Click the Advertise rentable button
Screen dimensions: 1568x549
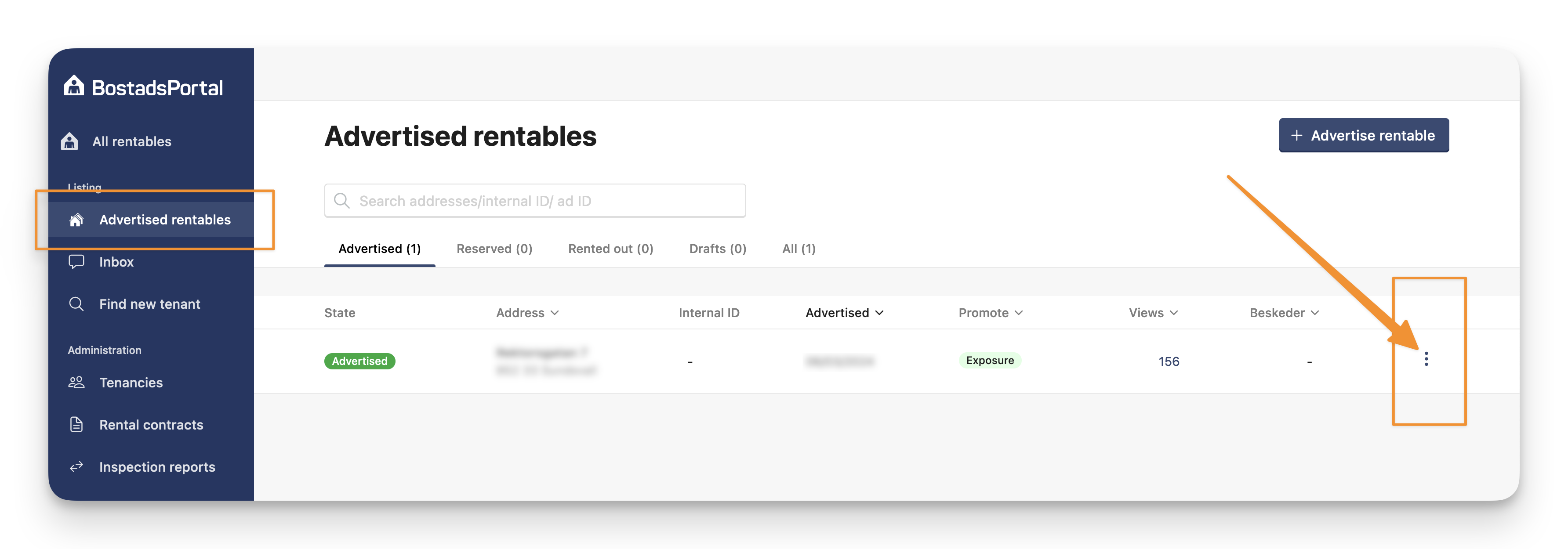(1364, 135)
